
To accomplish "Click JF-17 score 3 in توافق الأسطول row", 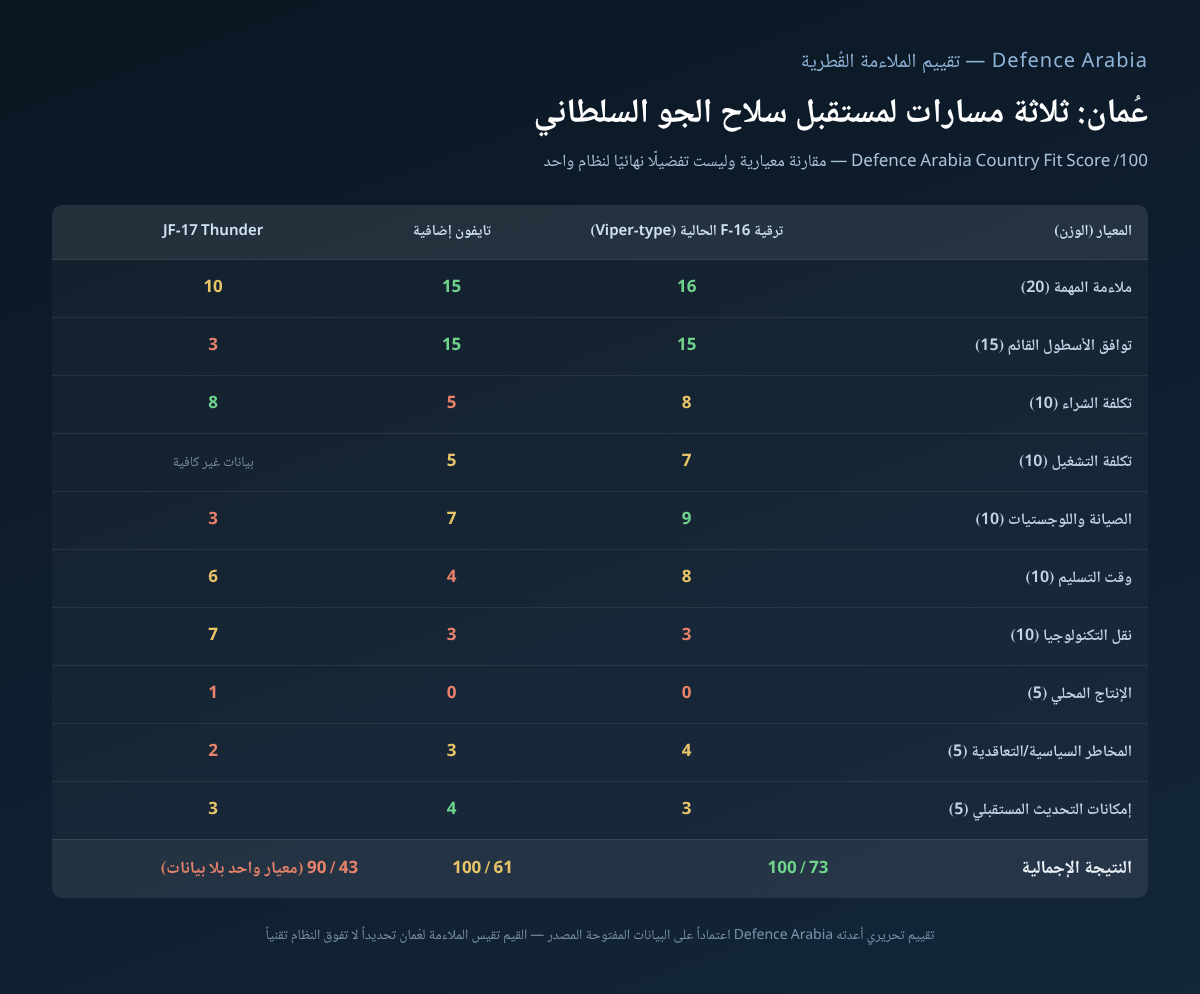I will [x=213, y=345].
